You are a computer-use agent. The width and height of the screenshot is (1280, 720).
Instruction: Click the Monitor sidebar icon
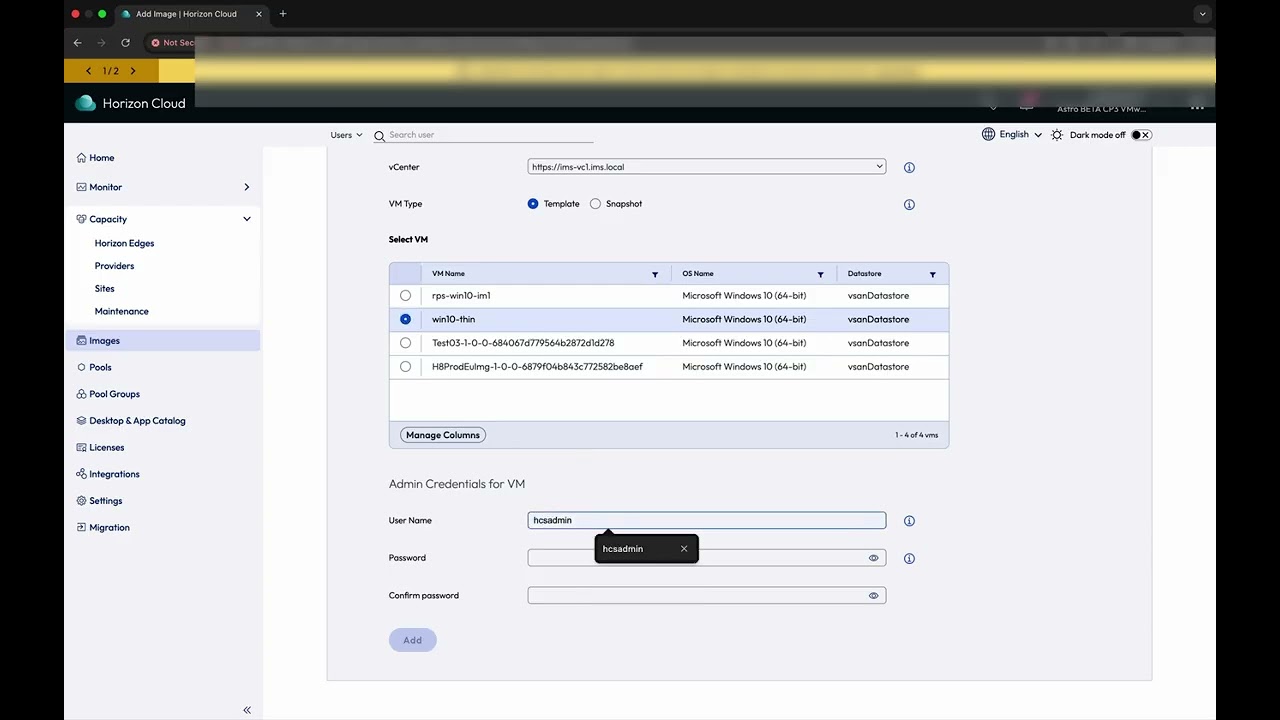81,187
